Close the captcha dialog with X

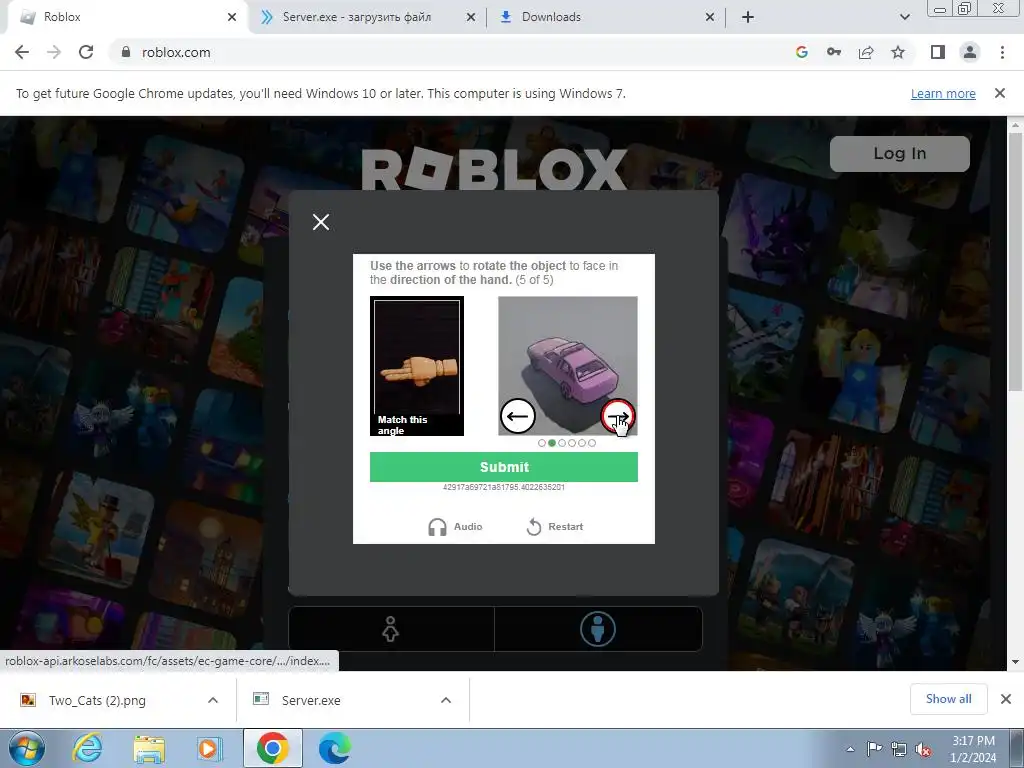click(321, 222)
